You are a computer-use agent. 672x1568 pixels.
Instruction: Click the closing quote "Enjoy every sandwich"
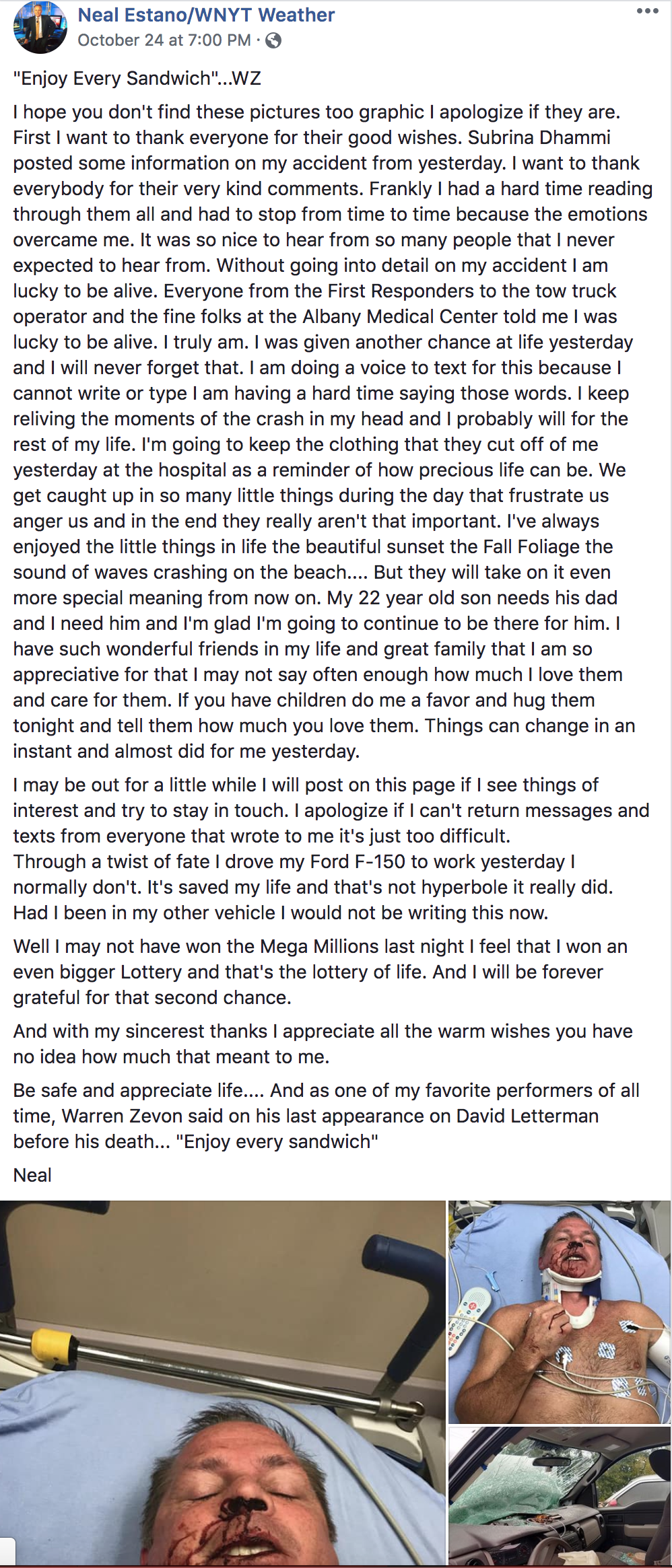coord(277,1141)
